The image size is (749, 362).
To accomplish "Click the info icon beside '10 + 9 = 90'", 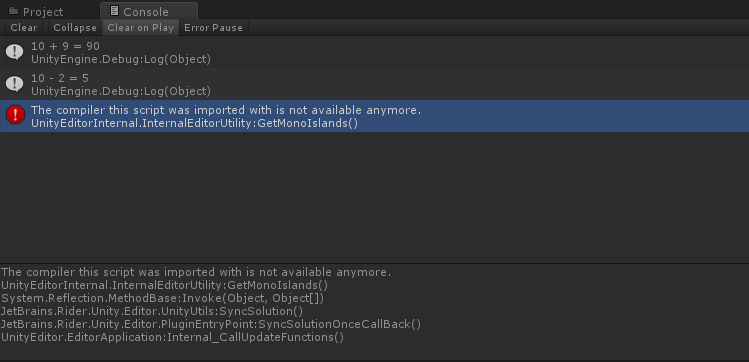I will pyautogui.click(x=15, y=52).
